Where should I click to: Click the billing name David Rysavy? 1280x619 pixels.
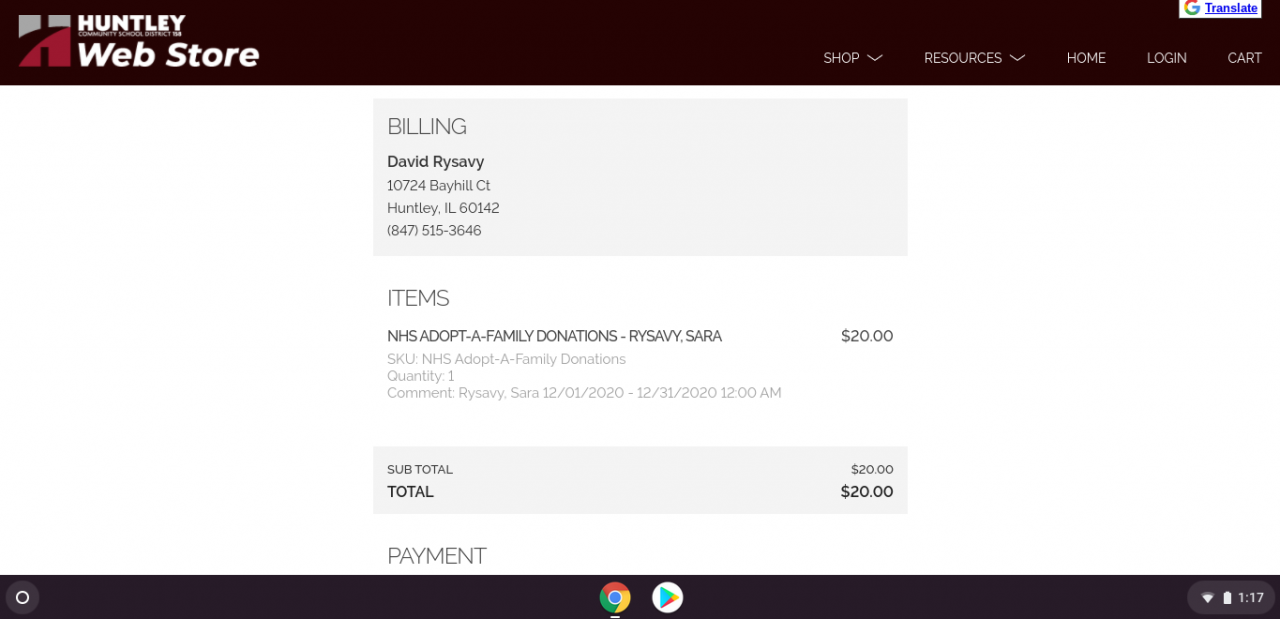(435, 162)
